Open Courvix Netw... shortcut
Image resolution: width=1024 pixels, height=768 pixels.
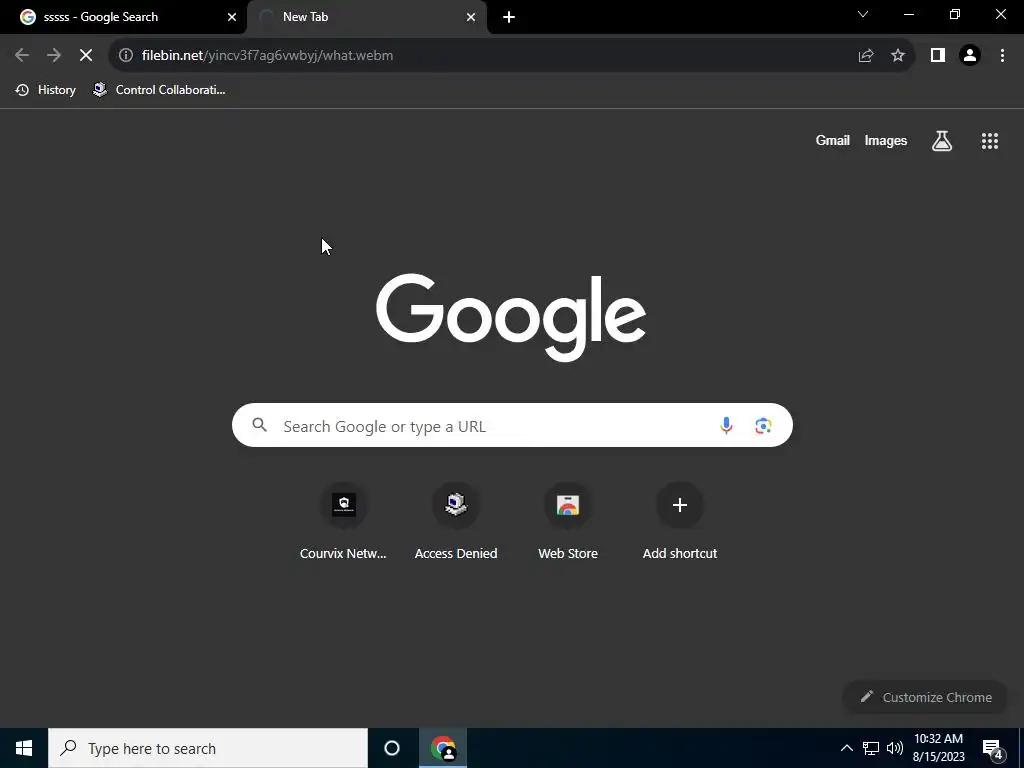pos(344,521)
